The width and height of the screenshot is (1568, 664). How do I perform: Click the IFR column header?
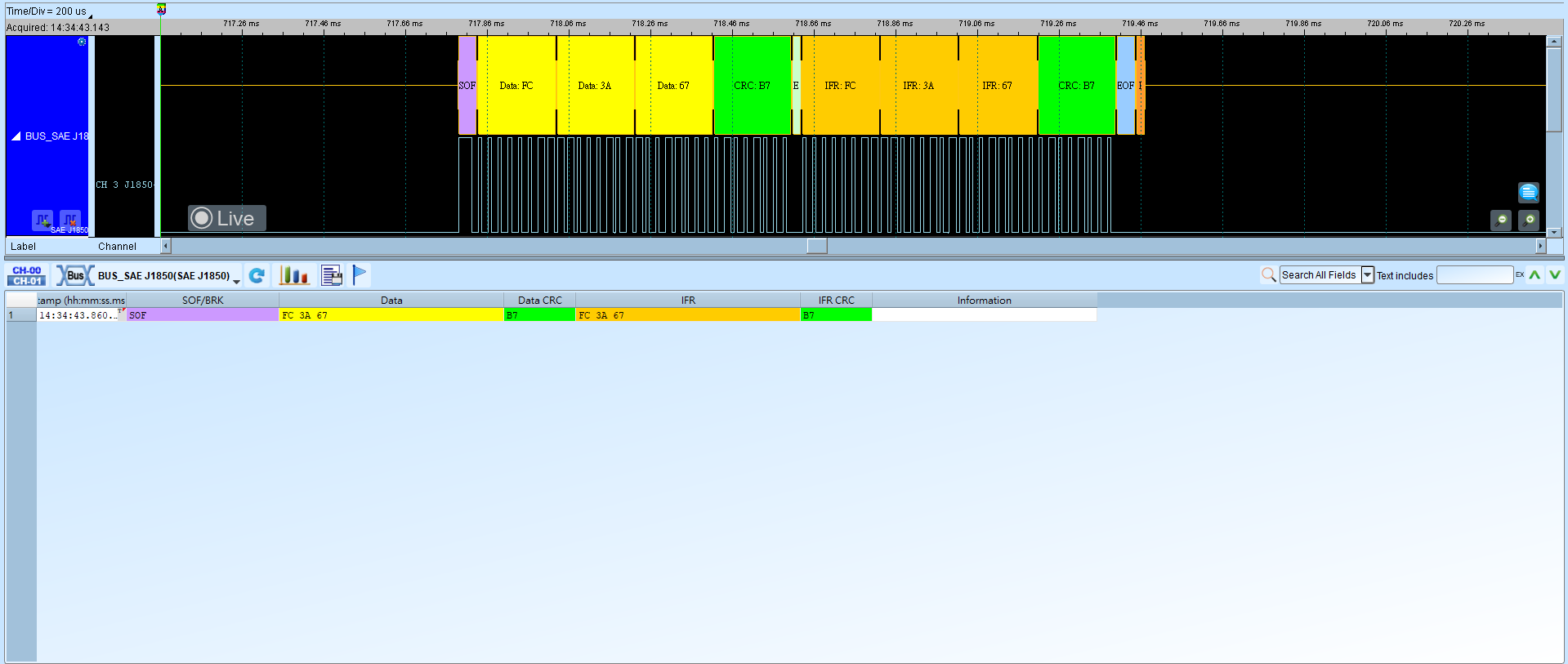click(688, 300)
